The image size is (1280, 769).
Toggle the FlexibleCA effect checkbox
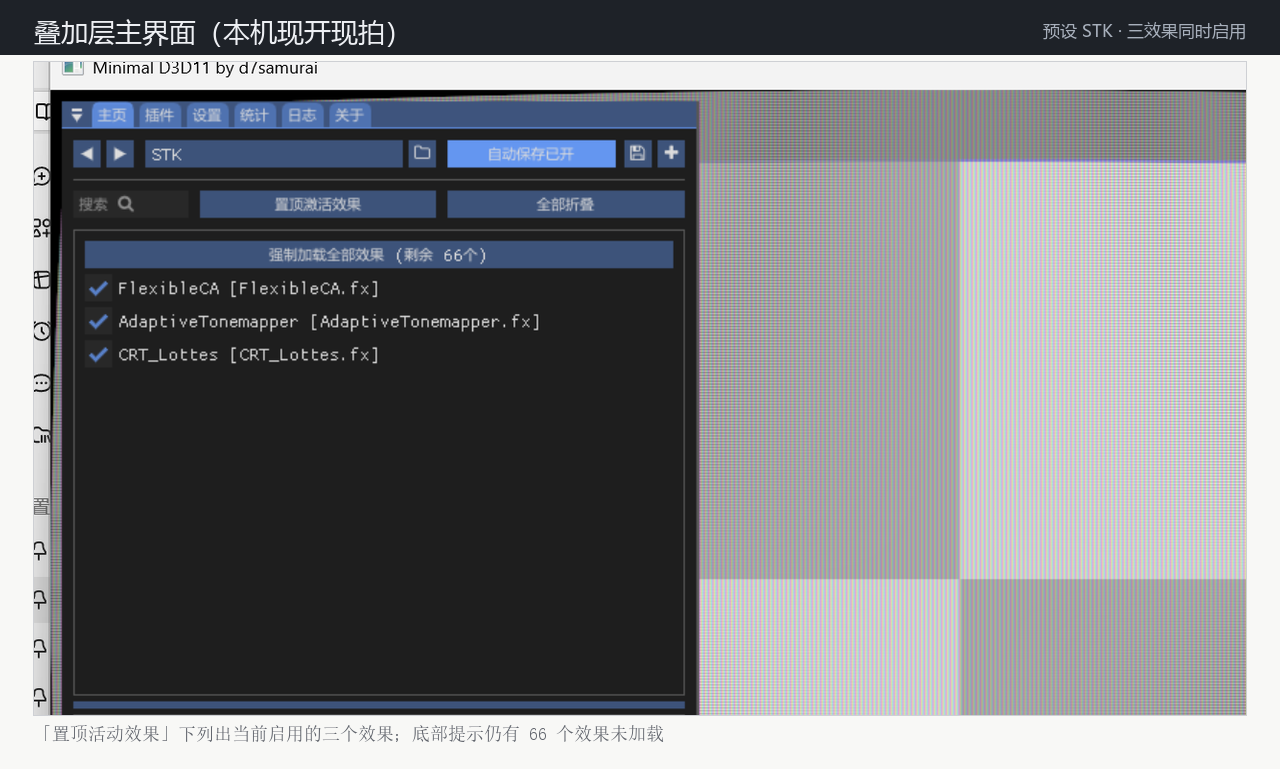[98, 288]
